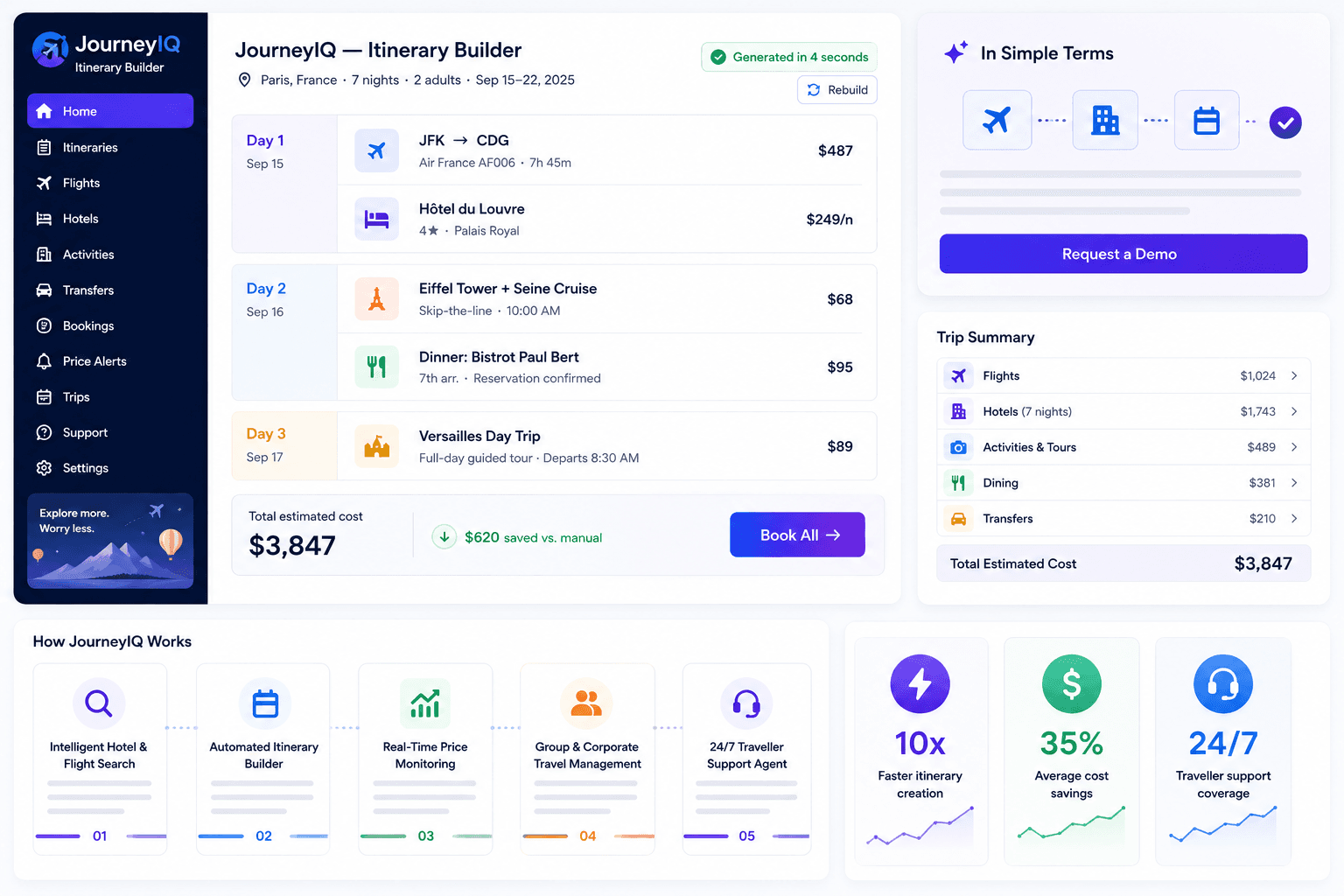Screen dimensions: 1344x896
Task: Go to Flights in the sidebar
Action: (x=110, y=183)
